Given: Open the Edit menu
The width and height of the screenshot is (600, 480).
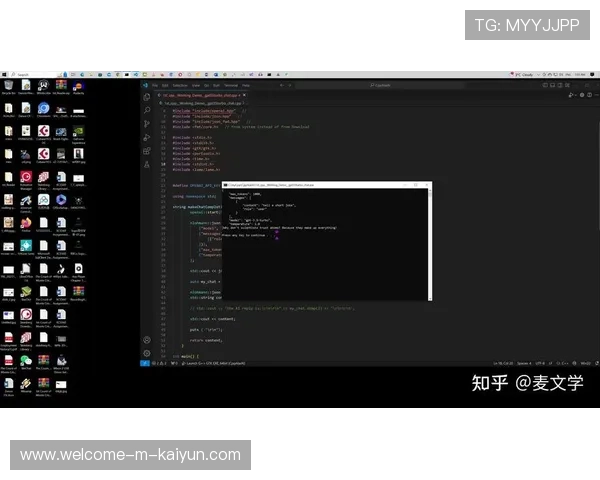Looking at the screenshot, I should (x=165, y=85).
